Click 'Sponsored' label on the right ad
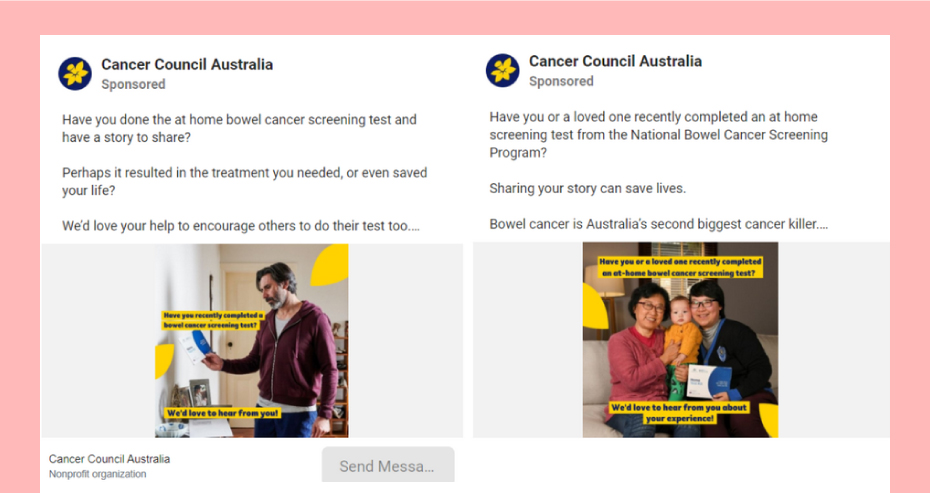Viewport: 930px width, 493px height. tap(561, 81)
